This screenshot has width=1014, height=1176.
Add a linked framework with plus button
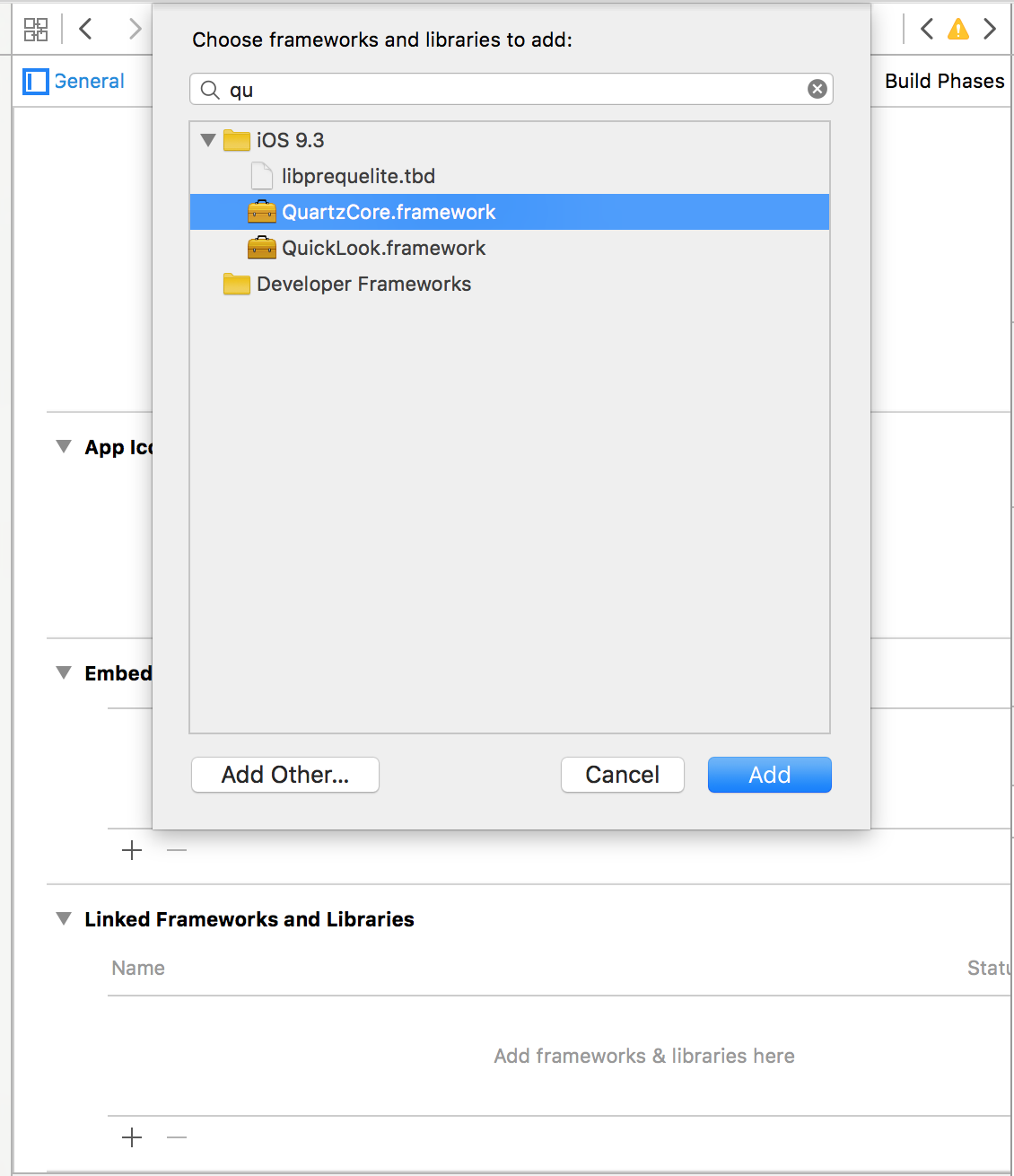(132, 1137)
